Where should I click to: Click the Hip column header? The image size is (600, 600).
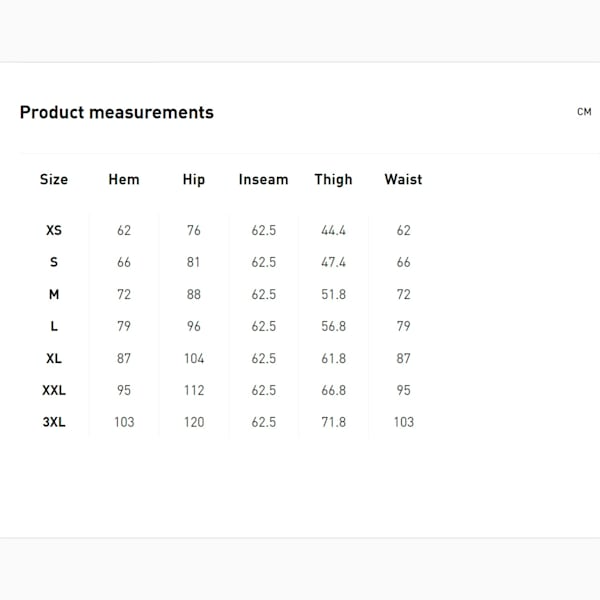[194, 180]
